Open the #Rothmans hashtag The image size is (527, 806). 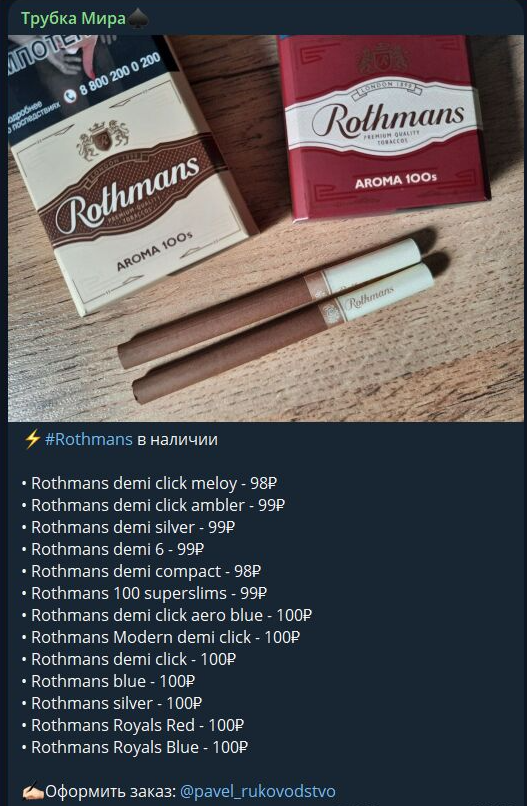coord(88,440)
